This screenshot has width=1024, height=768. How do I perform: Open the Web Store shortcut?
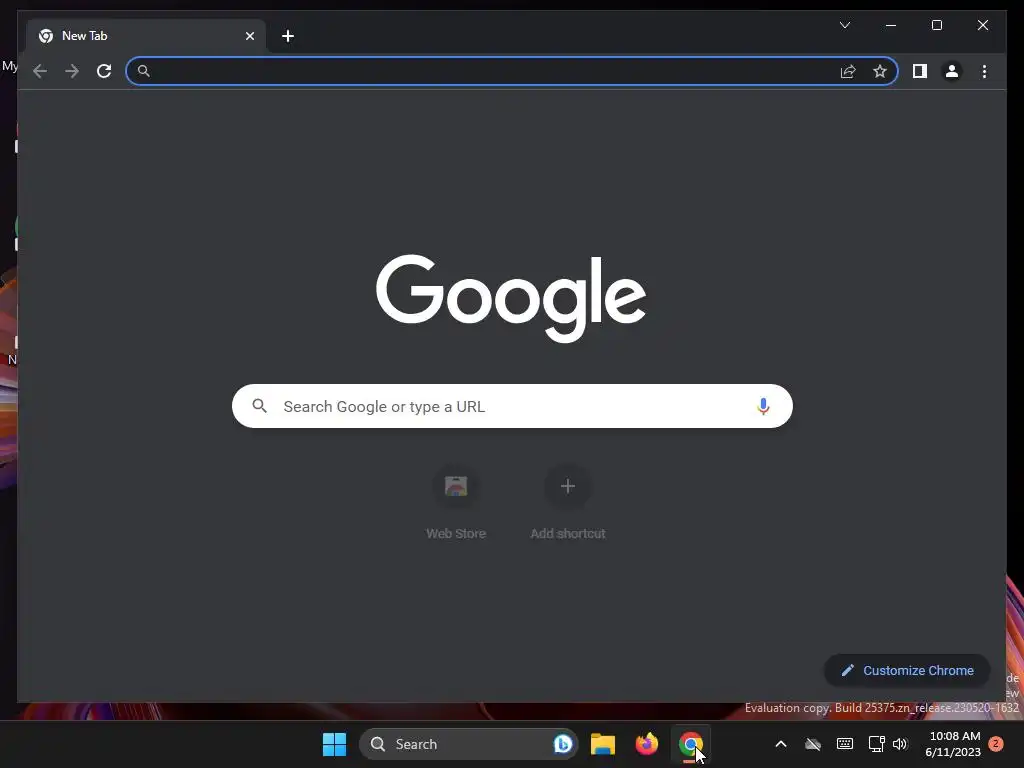[x=456, y=504]
